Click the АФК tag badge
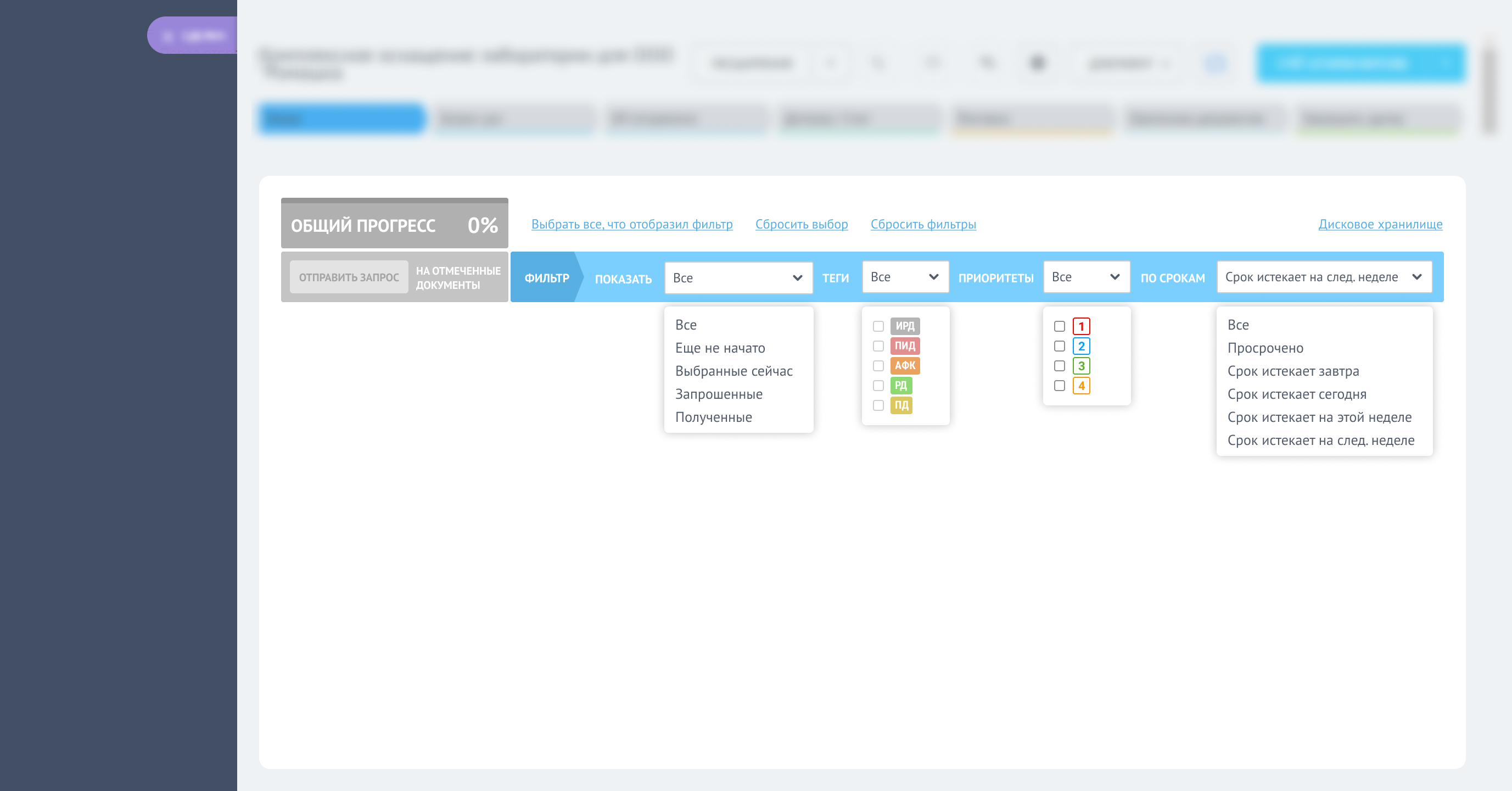This screenshot has height=791, width=1512. point(904,365)
